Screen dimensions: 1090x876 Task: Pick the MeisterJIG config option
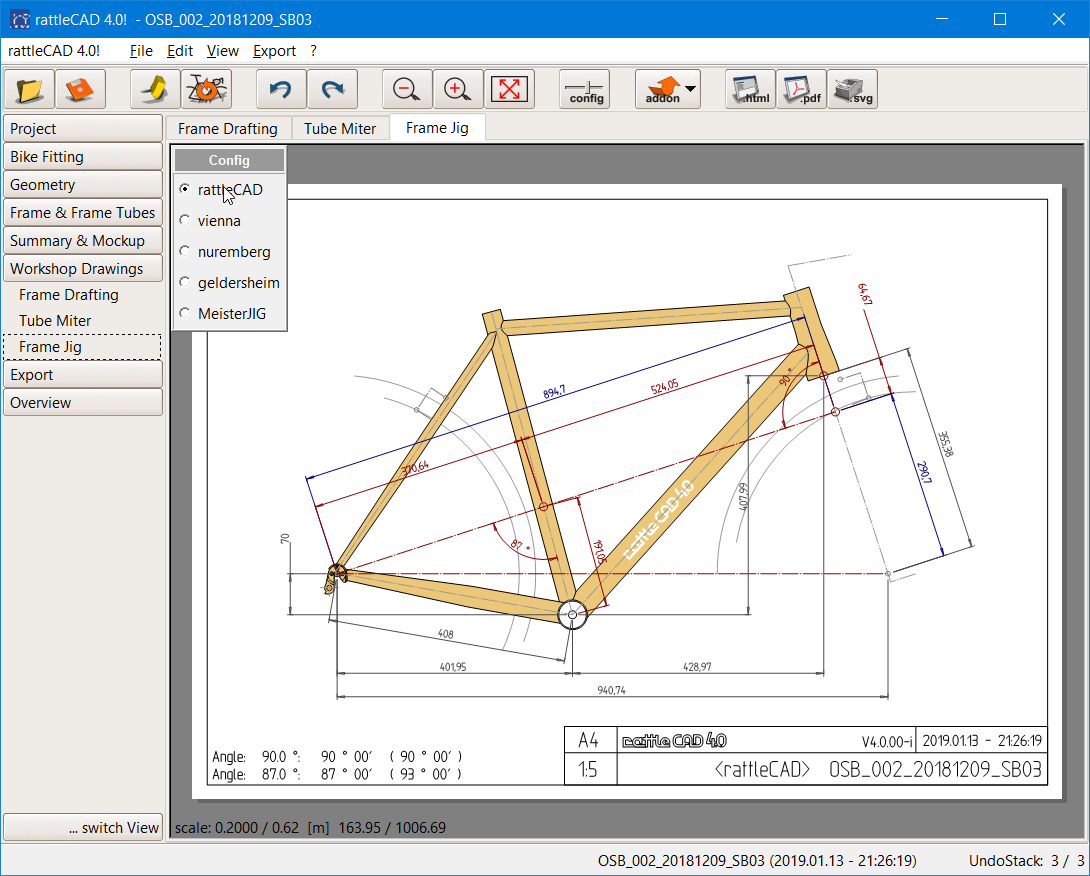tap(222, 314)
